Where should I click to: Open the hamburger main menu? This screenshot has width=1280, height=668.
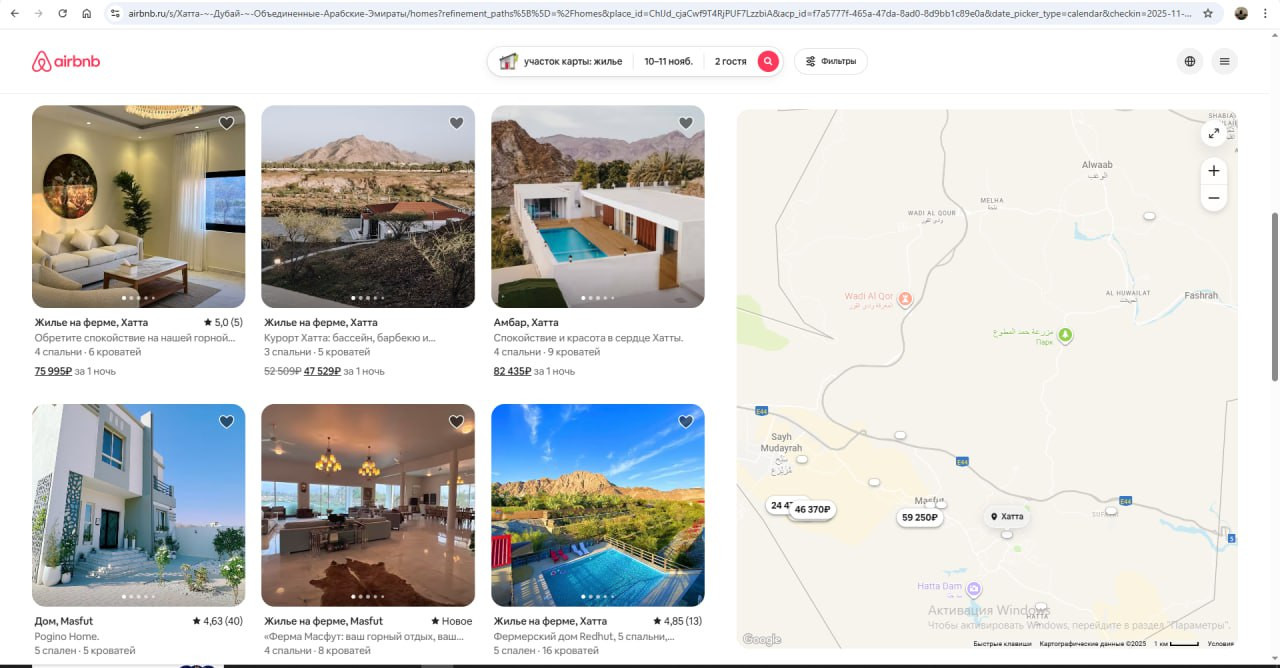1223,62
